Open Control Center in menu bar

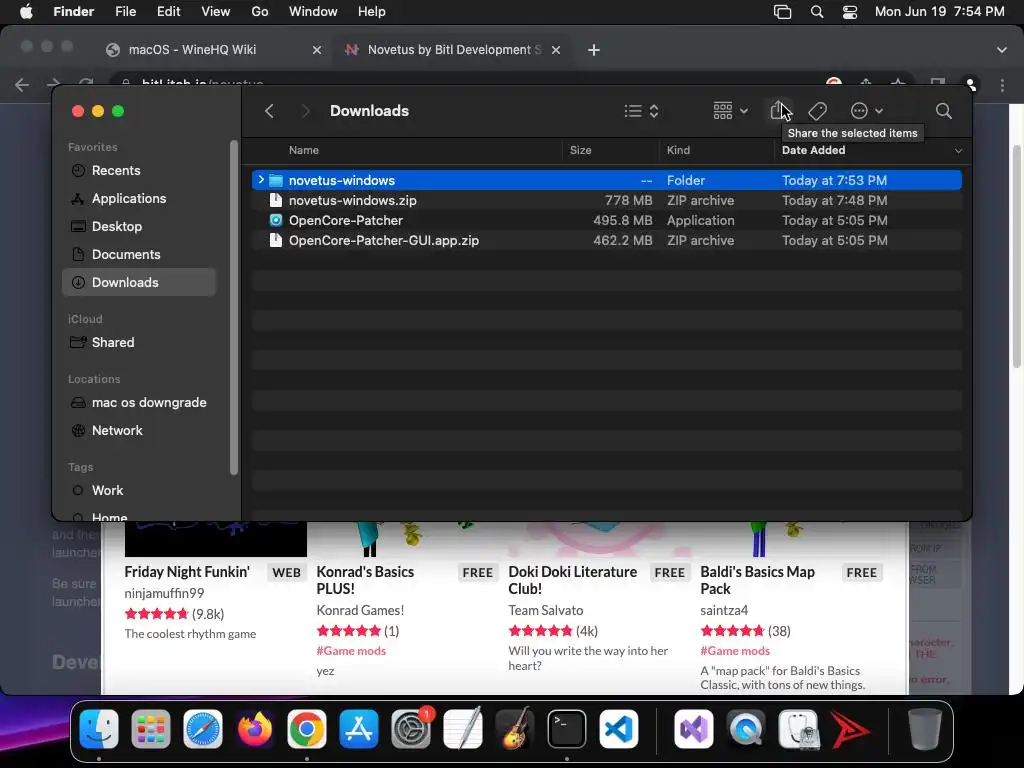[x=850, y=12]
